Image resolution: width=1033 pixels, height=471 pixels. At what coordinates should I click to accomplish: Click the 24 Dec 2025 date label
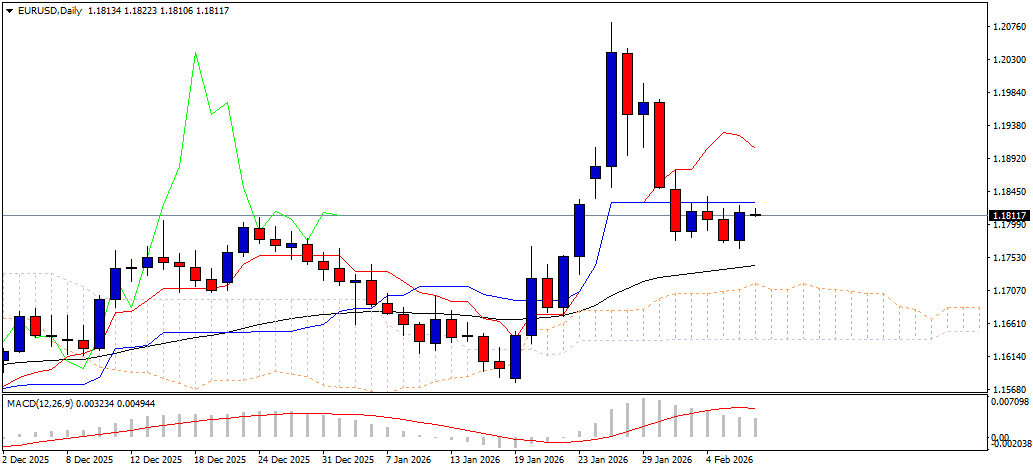(284, 460)
